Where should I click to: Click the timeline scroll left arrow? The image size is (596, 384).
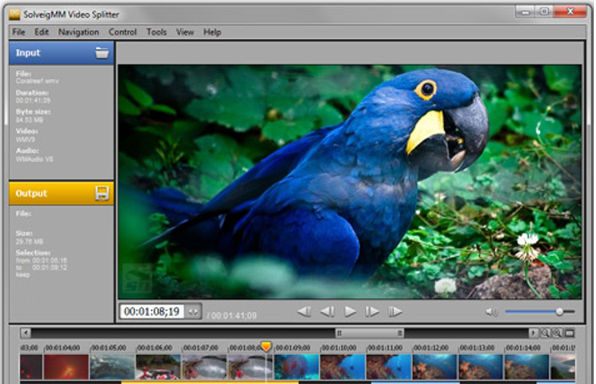click(x=25, y=333)
